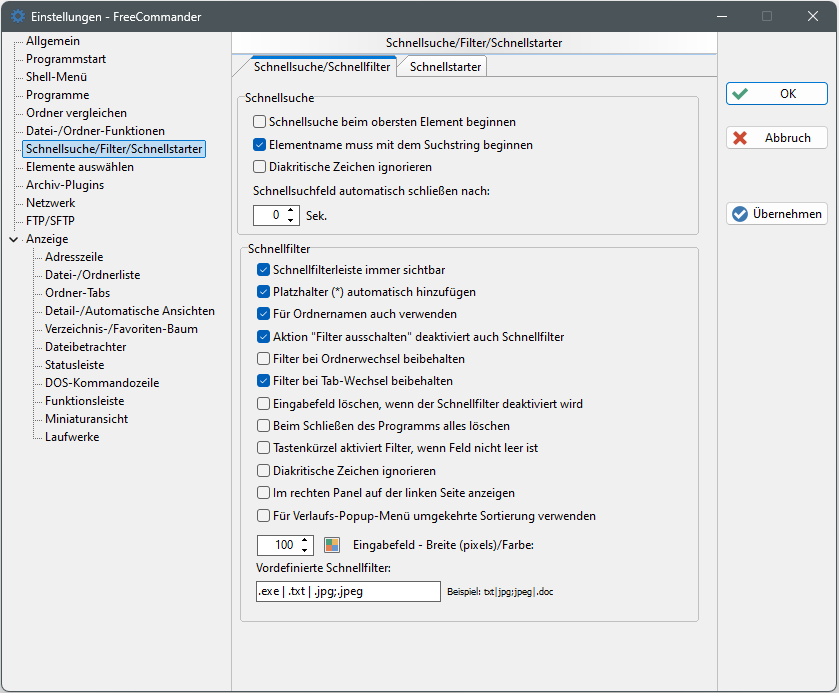Select Schnellsuche/Filter/Schnellstarter tree item
Image resolution: width=839 pixels, height=693 pixels.
(x=114, y=149)
